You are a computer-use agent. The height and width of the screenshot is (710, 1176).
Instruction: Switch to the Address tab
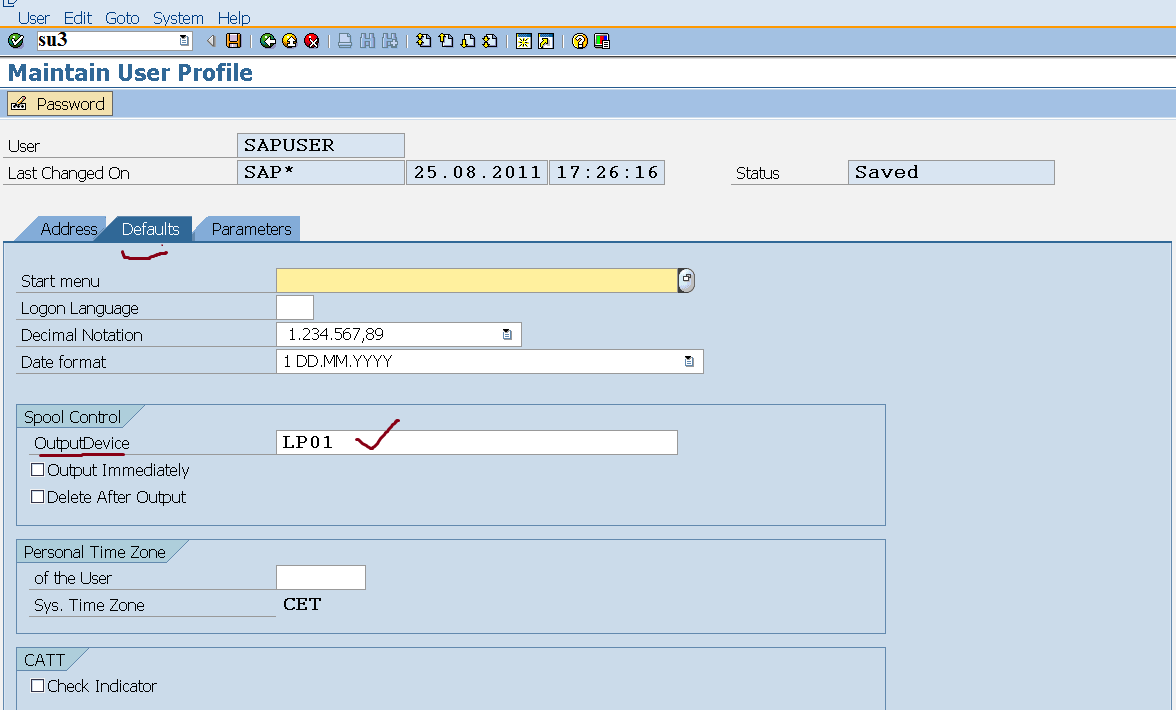68,229
